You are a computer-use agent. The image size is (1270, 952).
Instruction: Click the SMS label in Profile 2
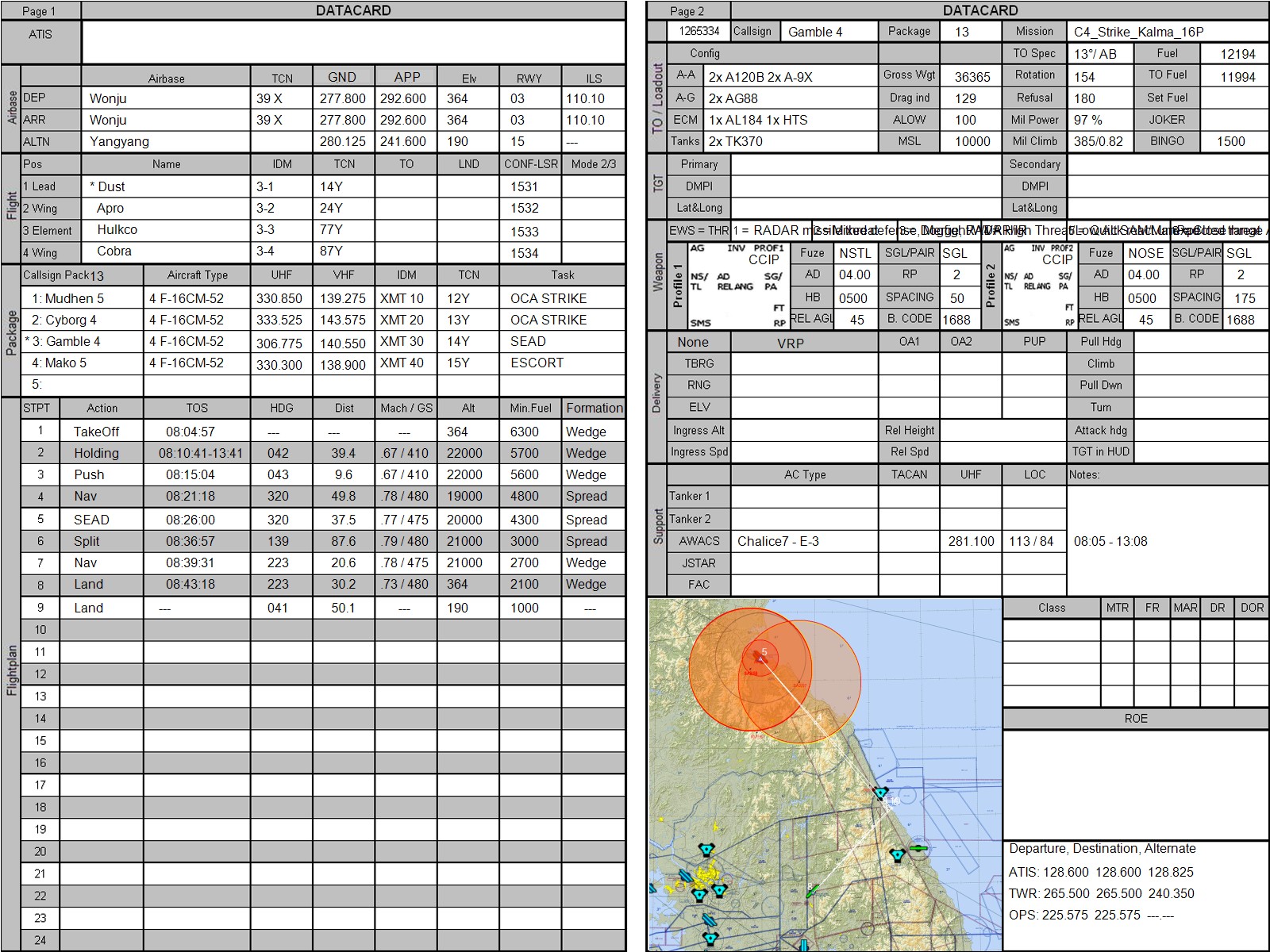(1011, 323)
